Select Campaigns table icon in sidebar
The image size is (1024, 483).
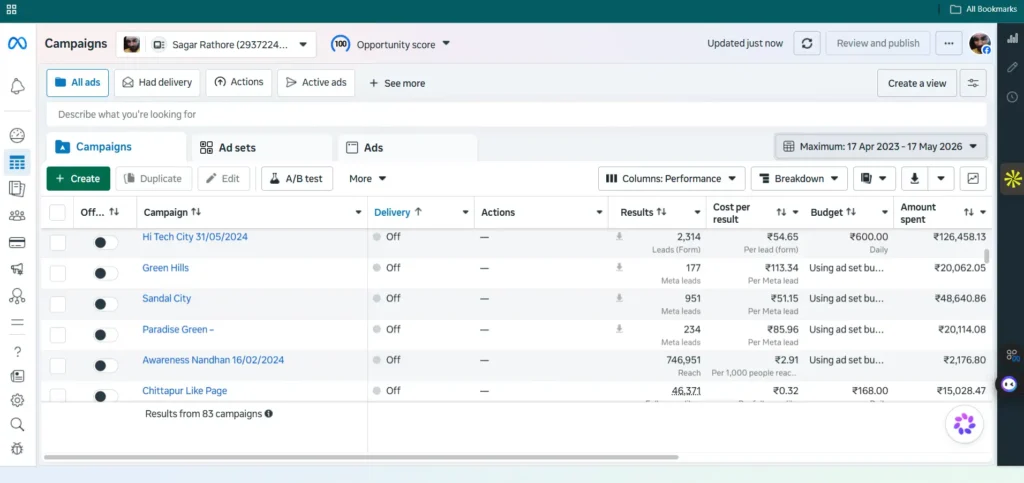click(x=17, y=163)
